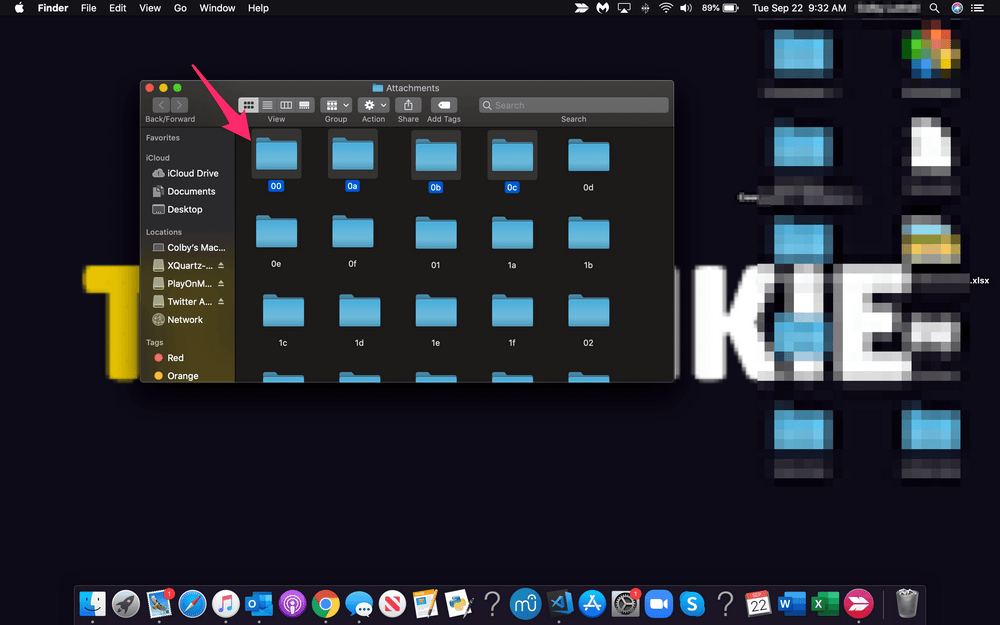Open the Go menu in the menu bar
This screenshot has width=1000, height=625.
[178, 7]
